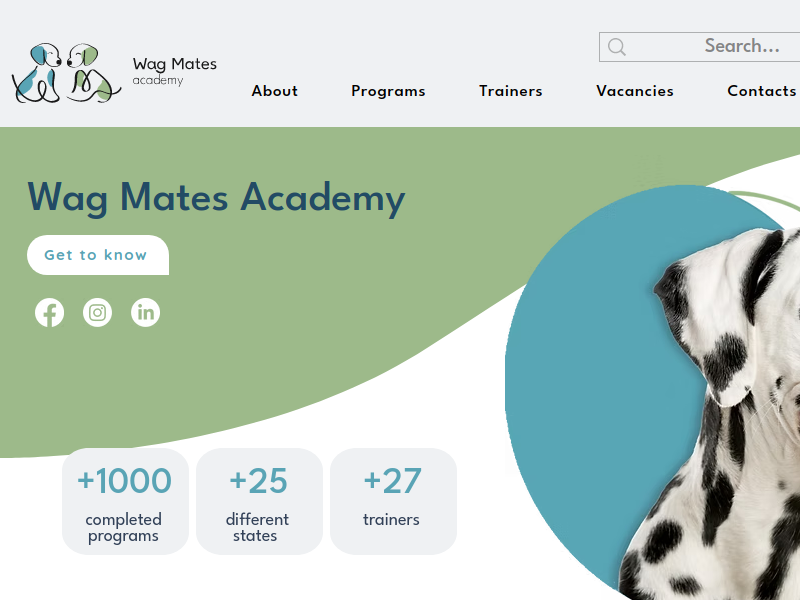Open the About menu item
The height and width of the screenshot is (600, 800).
[x=274, y=91]
